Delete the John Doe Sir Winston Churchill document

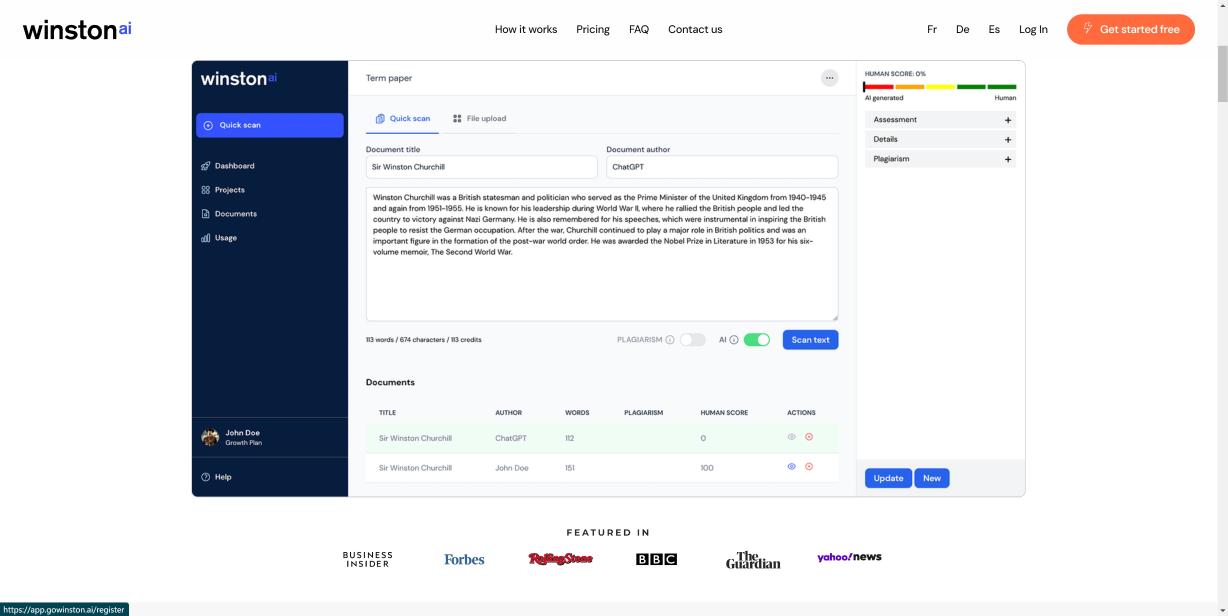tap(809, 467)
